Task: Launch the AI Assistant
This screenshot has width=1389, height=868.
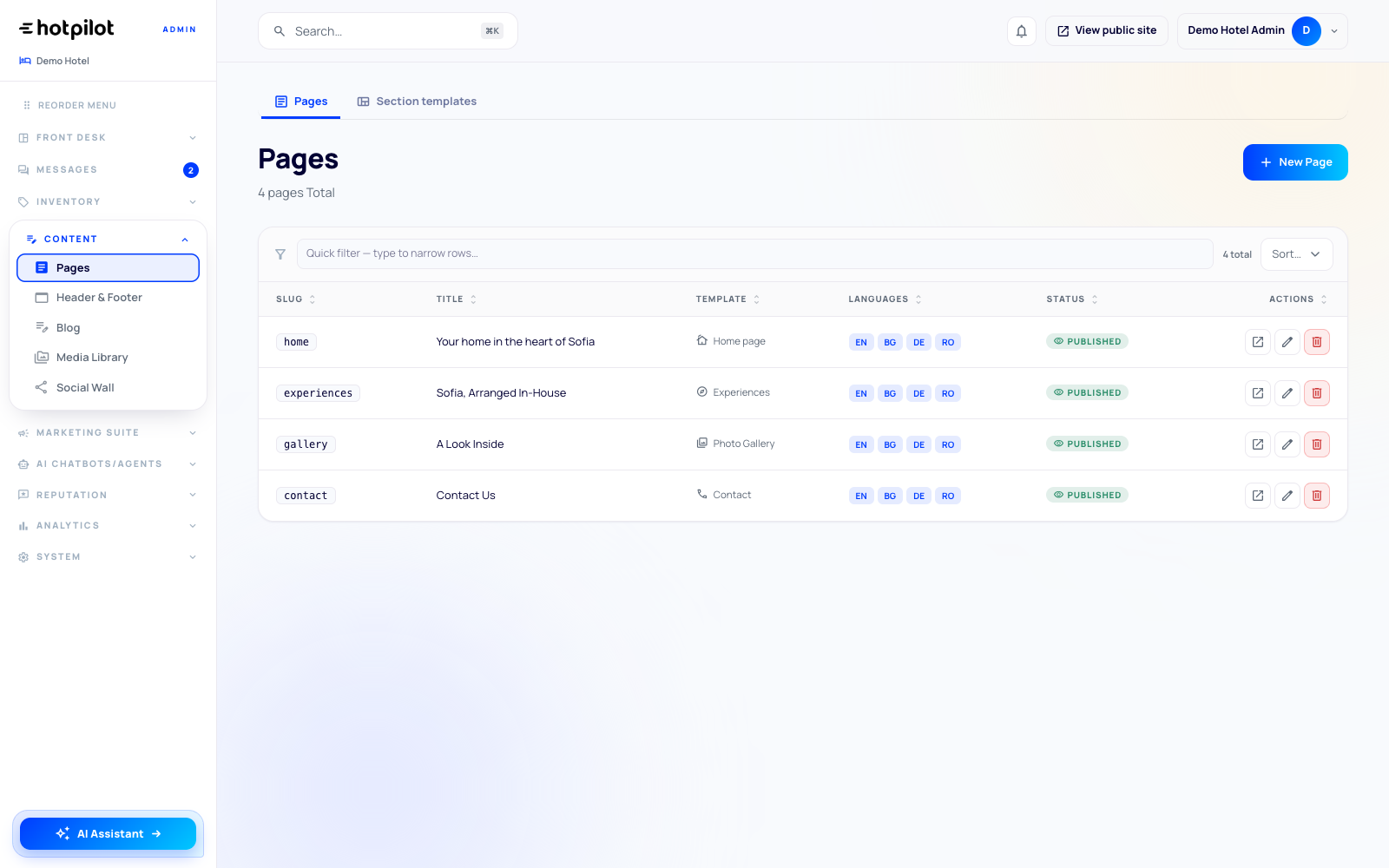Action: 108,834
